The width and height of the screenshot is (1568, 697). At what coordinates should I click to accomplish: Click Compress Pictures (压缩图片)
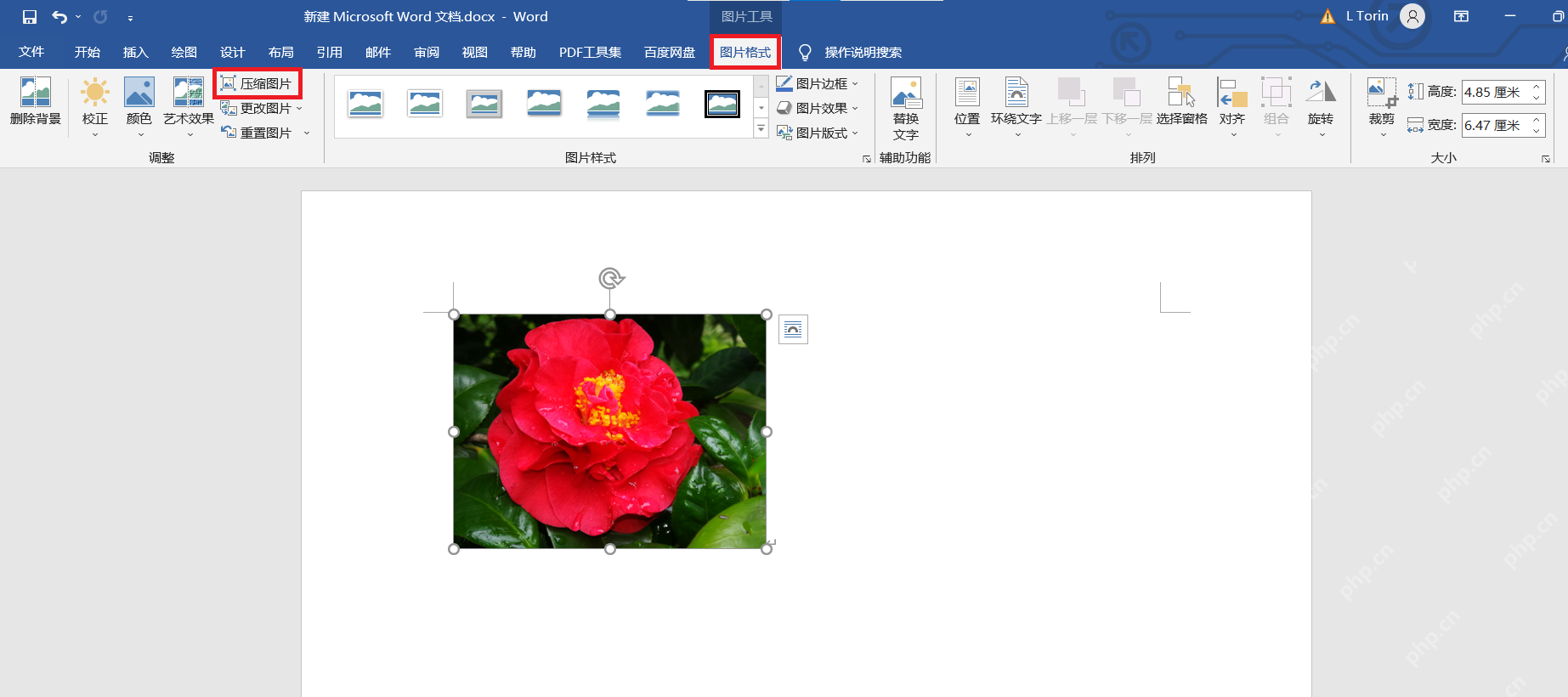[257, 83]
